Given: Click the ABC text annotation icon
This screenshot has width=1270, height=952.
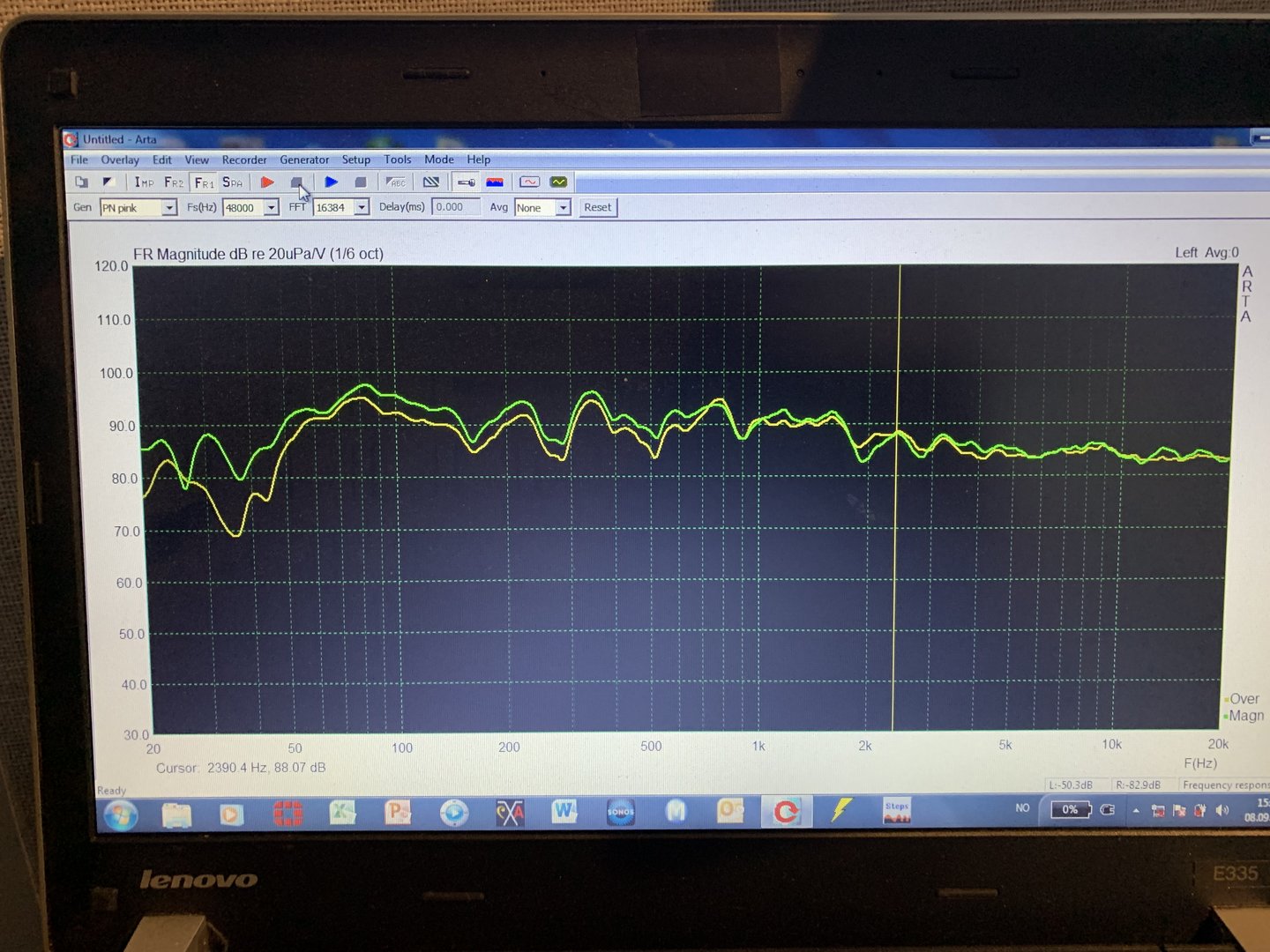Looking at the screenshot, I should point(396,182).
